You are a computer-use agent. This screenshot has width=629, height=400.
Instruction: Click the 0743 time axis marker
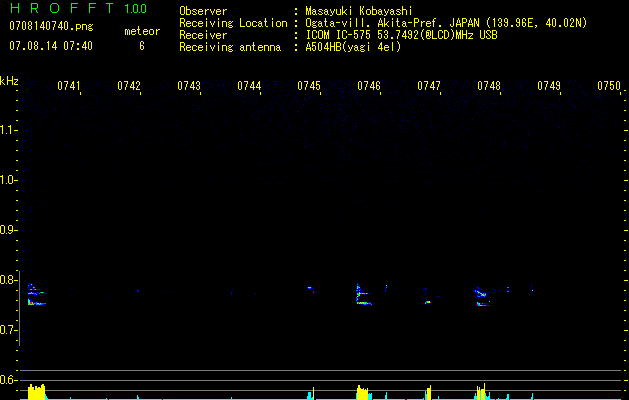point(189,86)
